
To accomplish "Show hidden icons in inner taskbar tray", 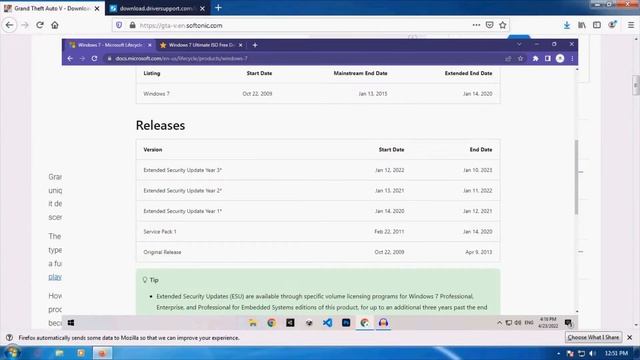I will (499, 323).
